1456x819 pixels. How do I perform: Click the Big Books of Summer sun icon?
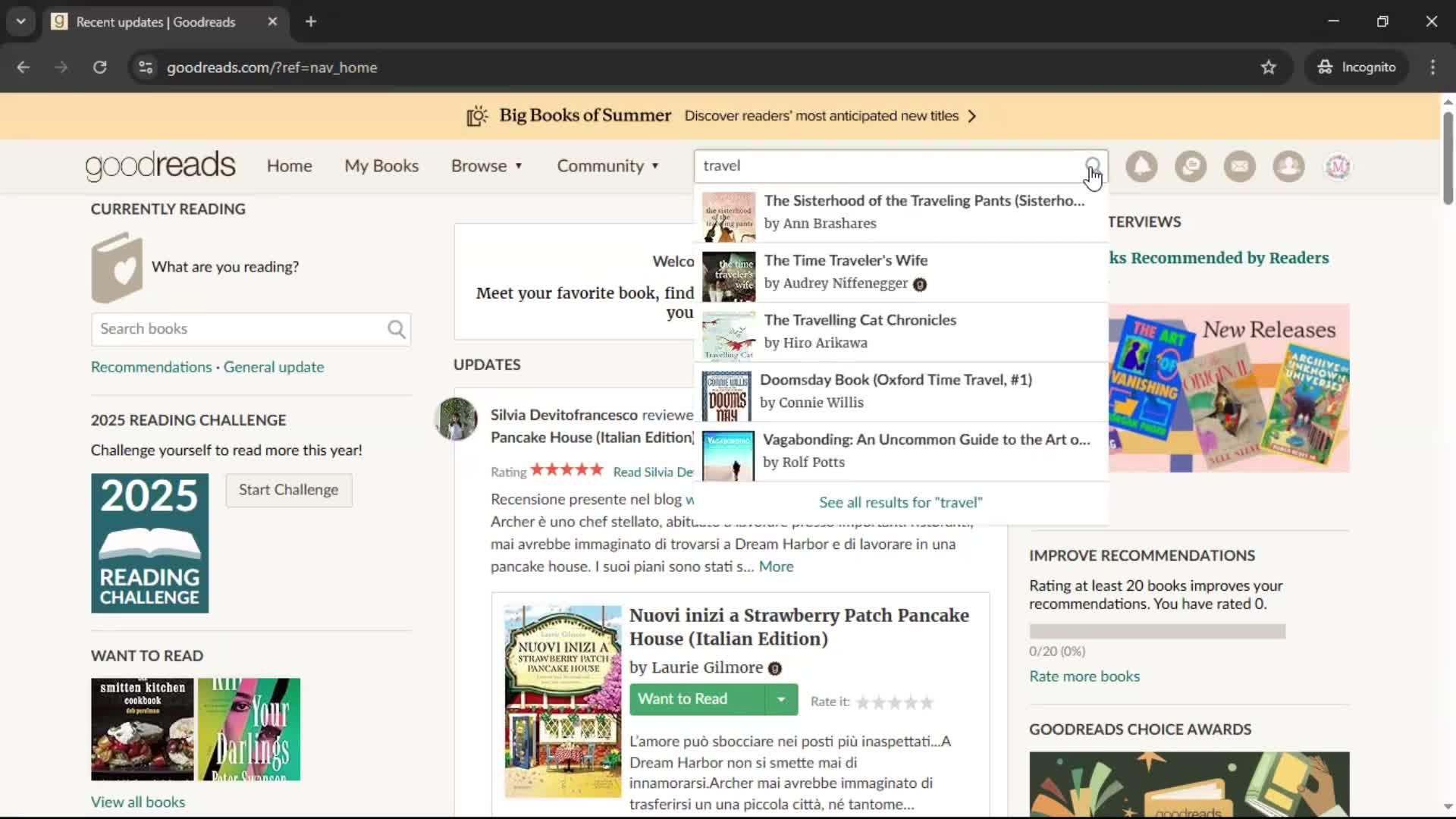[x=477, y=116]
